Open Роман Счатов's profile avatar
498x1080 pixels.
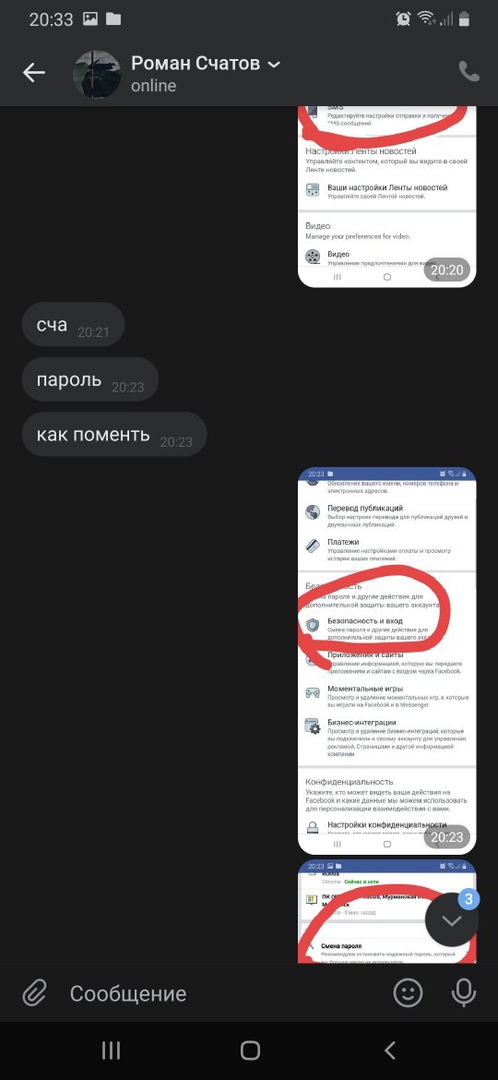(97, 74)
